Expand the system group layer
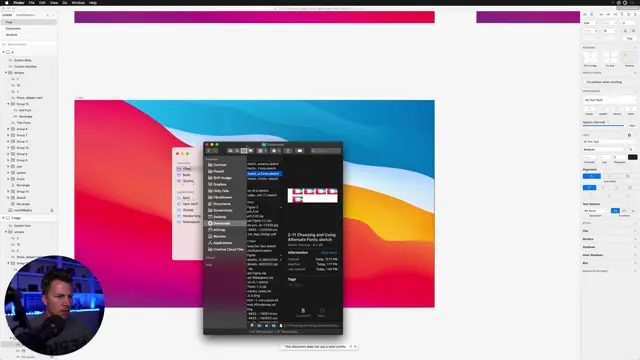640x360 pixels. coord(8,173)
